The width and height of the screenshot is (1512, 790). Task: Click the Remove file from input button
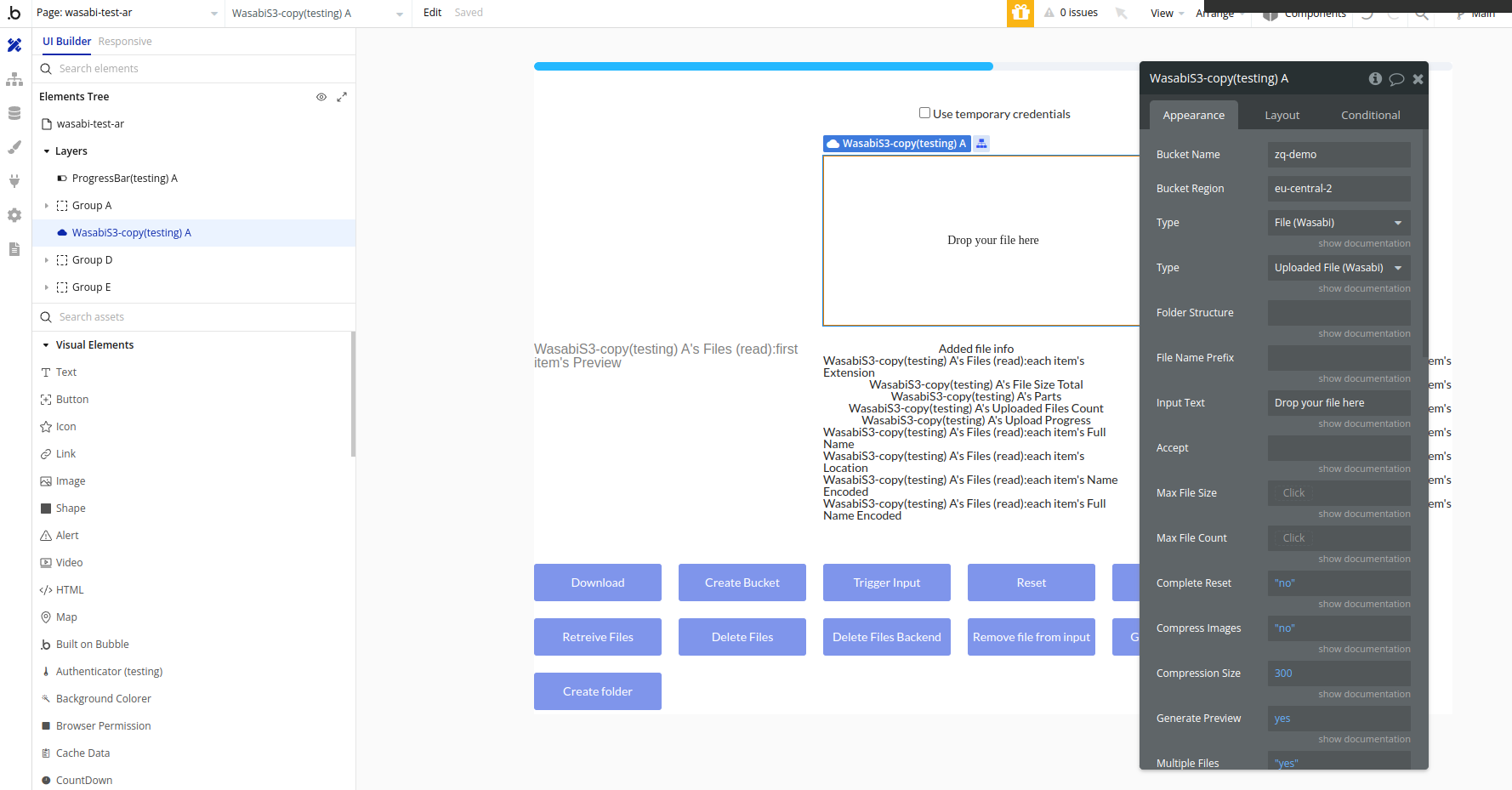click(1032, 637)
